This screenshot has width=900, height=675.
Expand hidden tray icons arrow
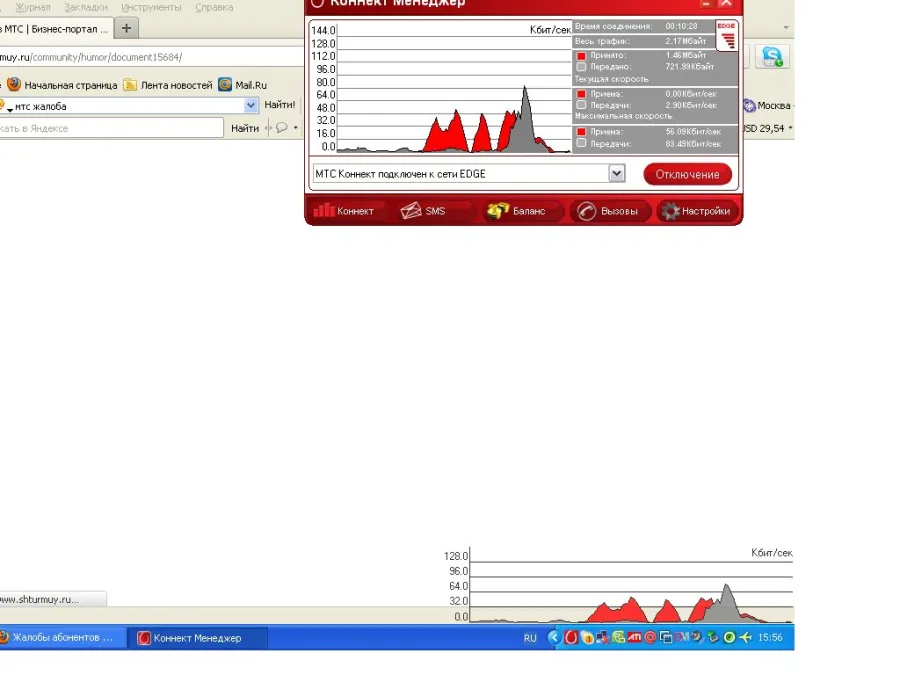(x=554, y=637)
